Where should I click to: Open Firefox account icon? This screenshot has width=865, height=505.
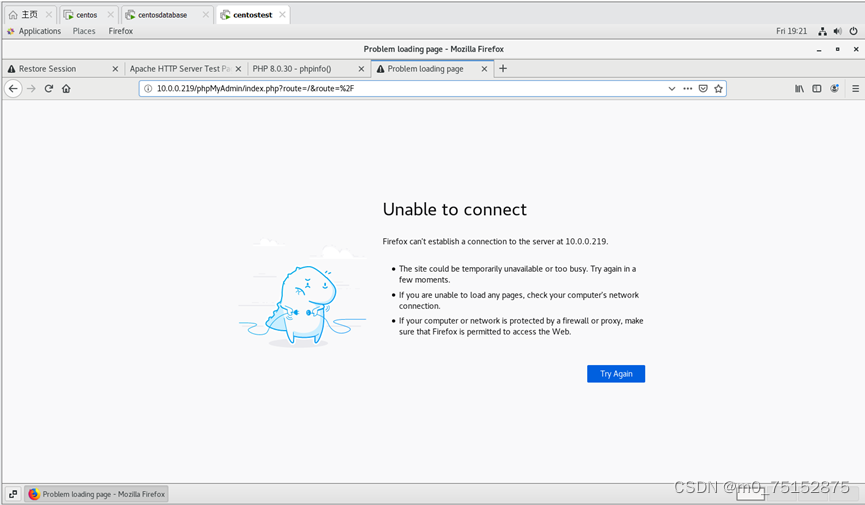[x=835, y=88]
